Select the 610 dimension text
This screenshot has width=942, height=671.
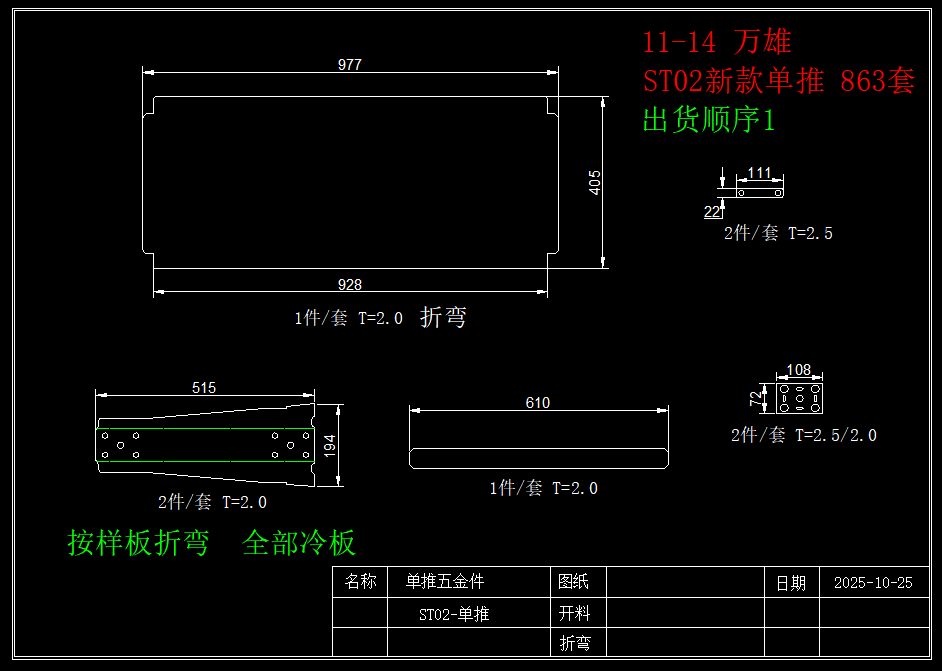537,403
